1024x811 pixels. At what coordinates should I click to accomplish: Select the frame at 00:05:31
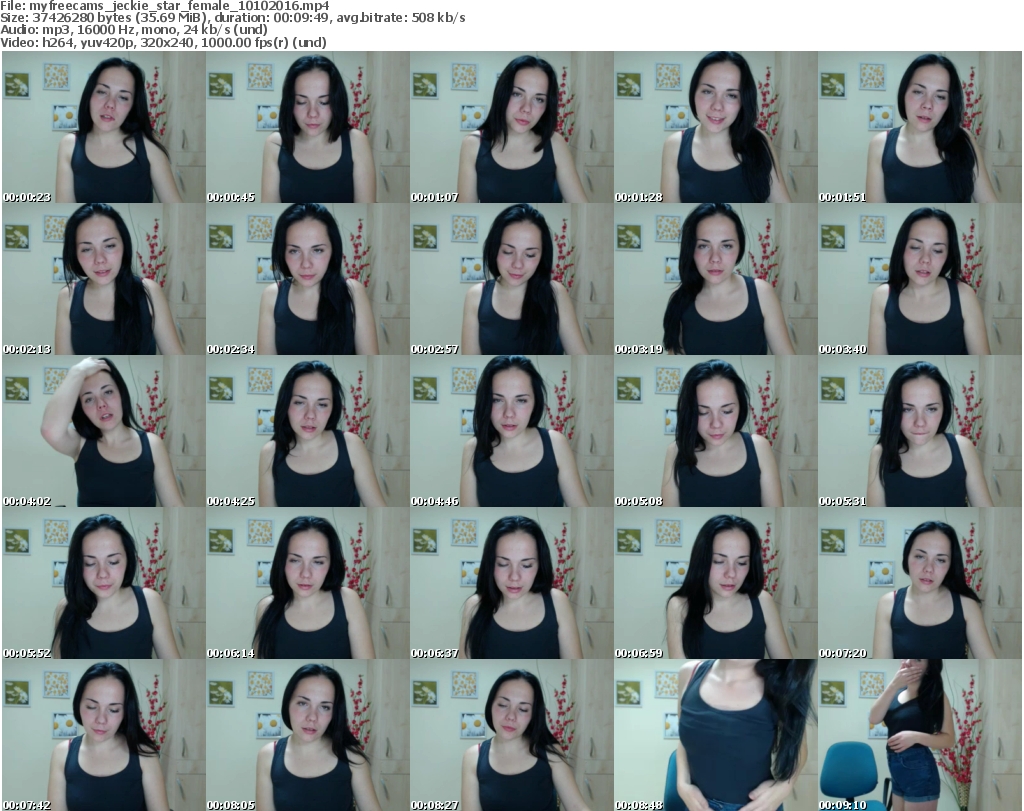(919, 432)
